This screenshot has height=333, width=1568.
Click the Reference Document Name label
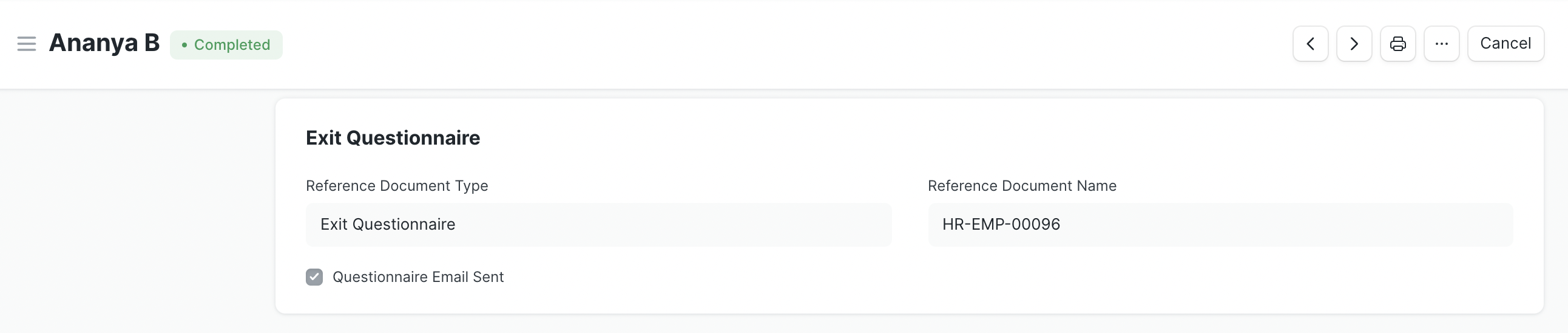1021,186
